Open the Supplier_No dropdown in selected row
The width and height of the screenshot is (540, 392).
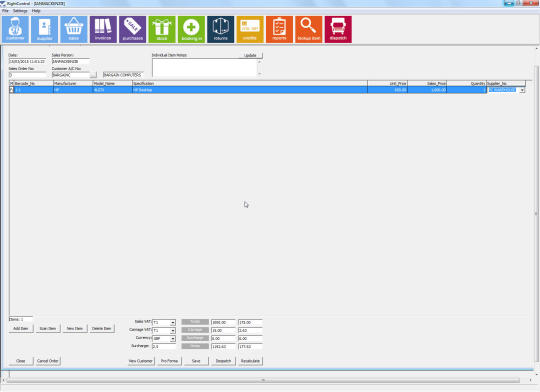[x=522, y=90]
